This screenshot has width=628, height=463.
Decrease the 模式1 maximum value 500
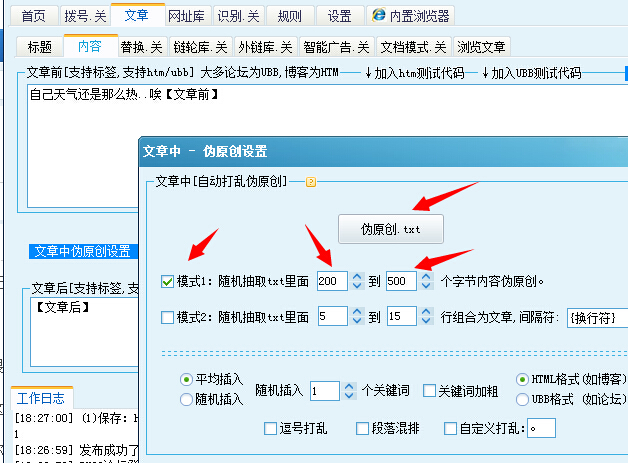[x=426, y=286]
